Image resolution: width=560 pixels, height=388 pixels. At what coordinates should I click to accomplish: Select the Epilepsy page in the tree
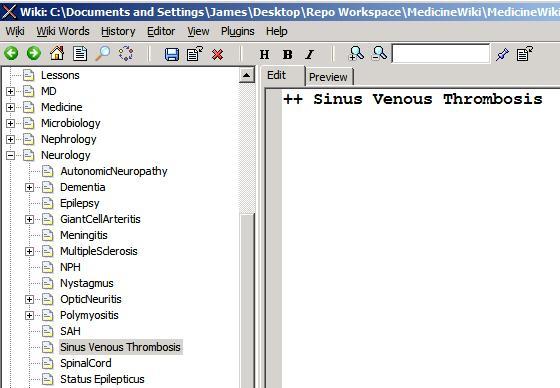[x=80, y=203]
